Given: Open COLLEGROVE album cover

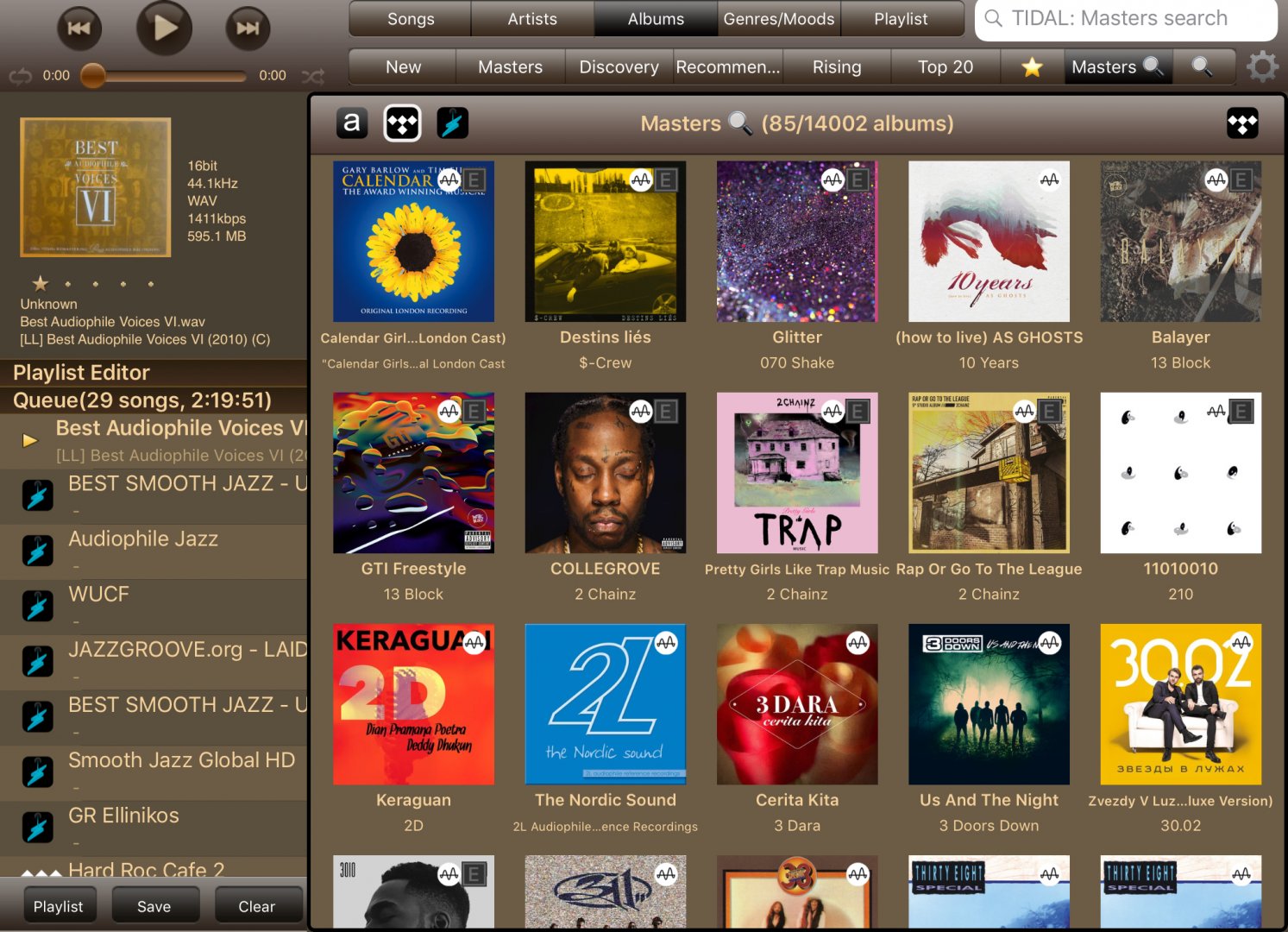Looking at the screenshot, I should 606,473.
